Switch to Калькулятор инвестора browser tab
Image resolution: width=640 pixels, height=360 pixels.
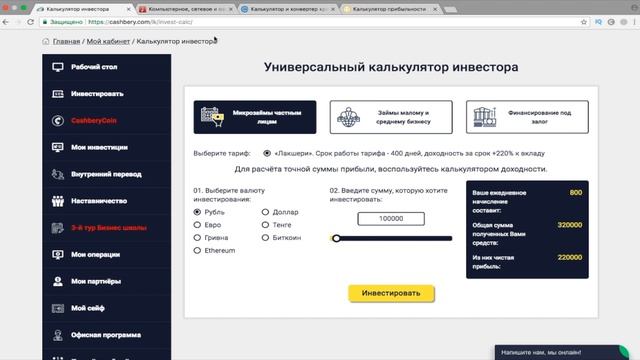tap(82, 9)
